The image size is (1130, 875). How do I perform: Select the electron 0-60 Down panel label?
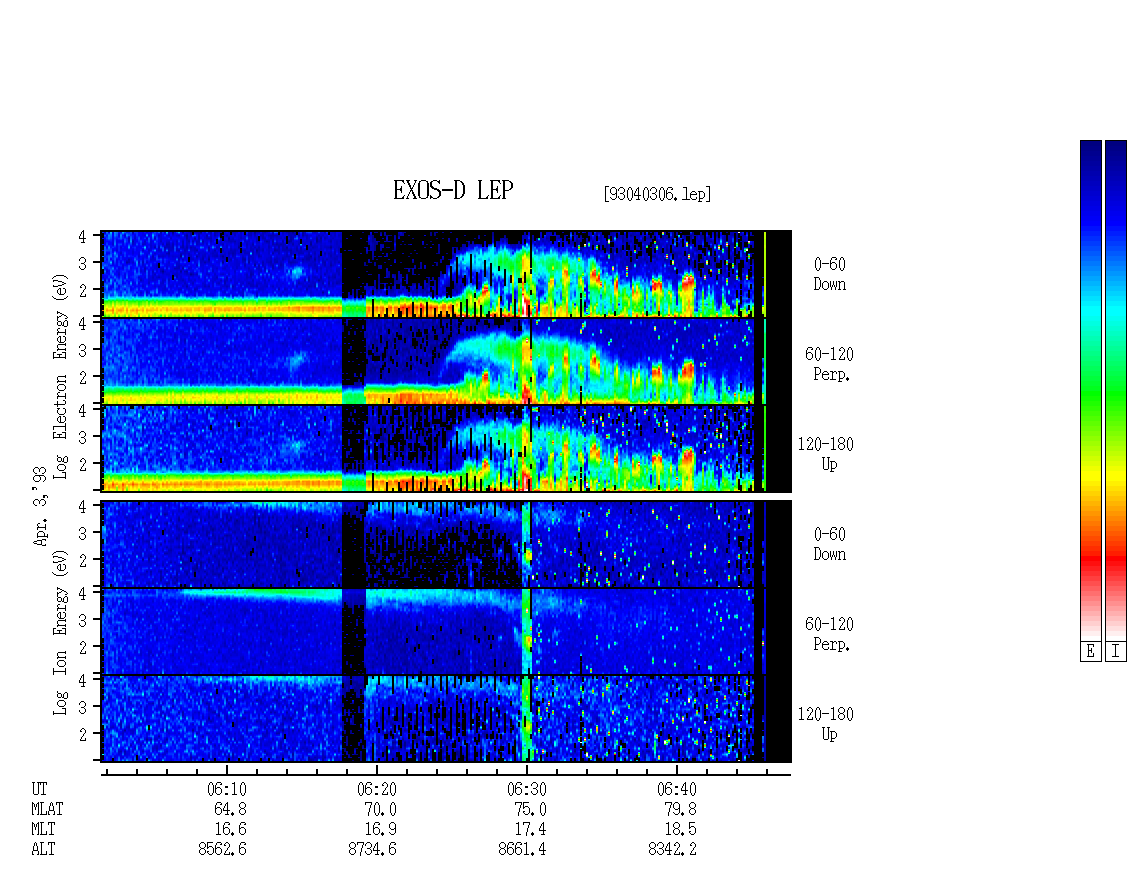[829, 275]
